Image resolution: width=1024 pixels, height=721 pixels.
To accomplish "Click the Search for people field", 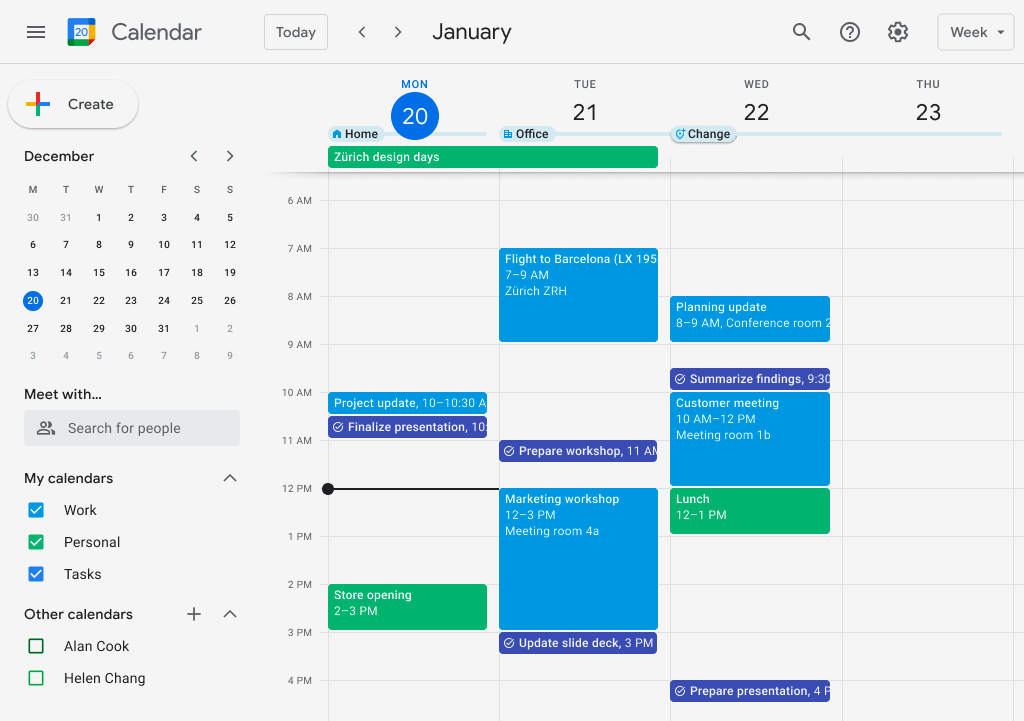I will pyautogui.click(x=132, y=428).
